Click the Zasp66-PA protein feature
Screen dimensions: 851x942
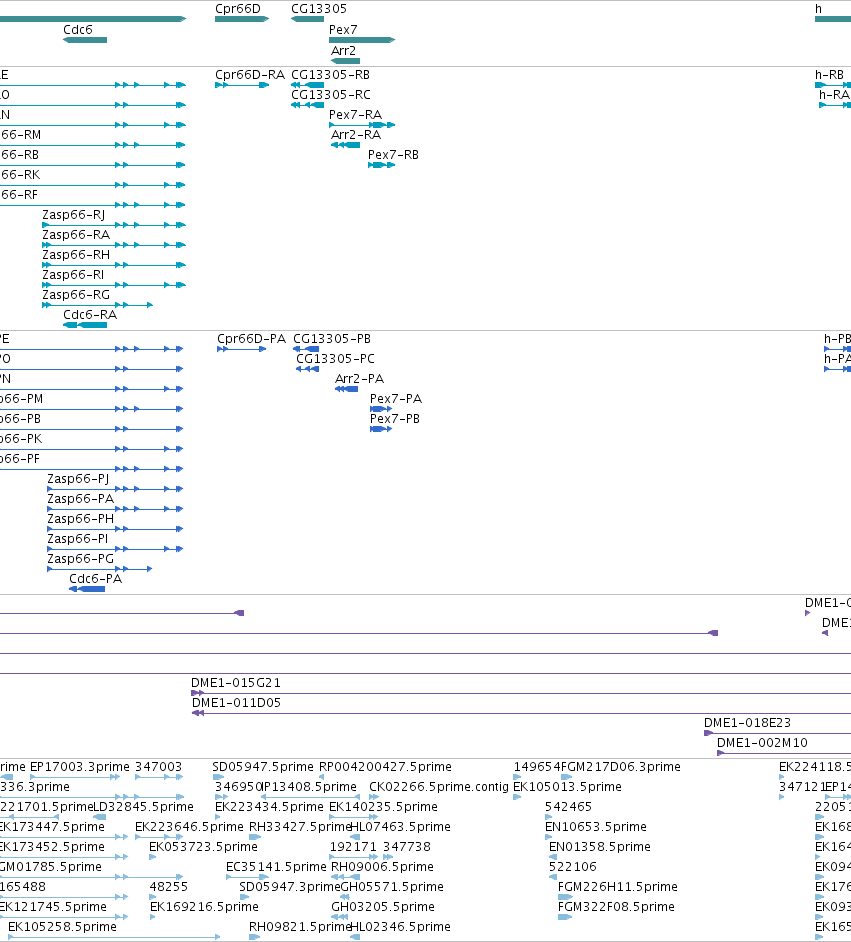(115, 509)
